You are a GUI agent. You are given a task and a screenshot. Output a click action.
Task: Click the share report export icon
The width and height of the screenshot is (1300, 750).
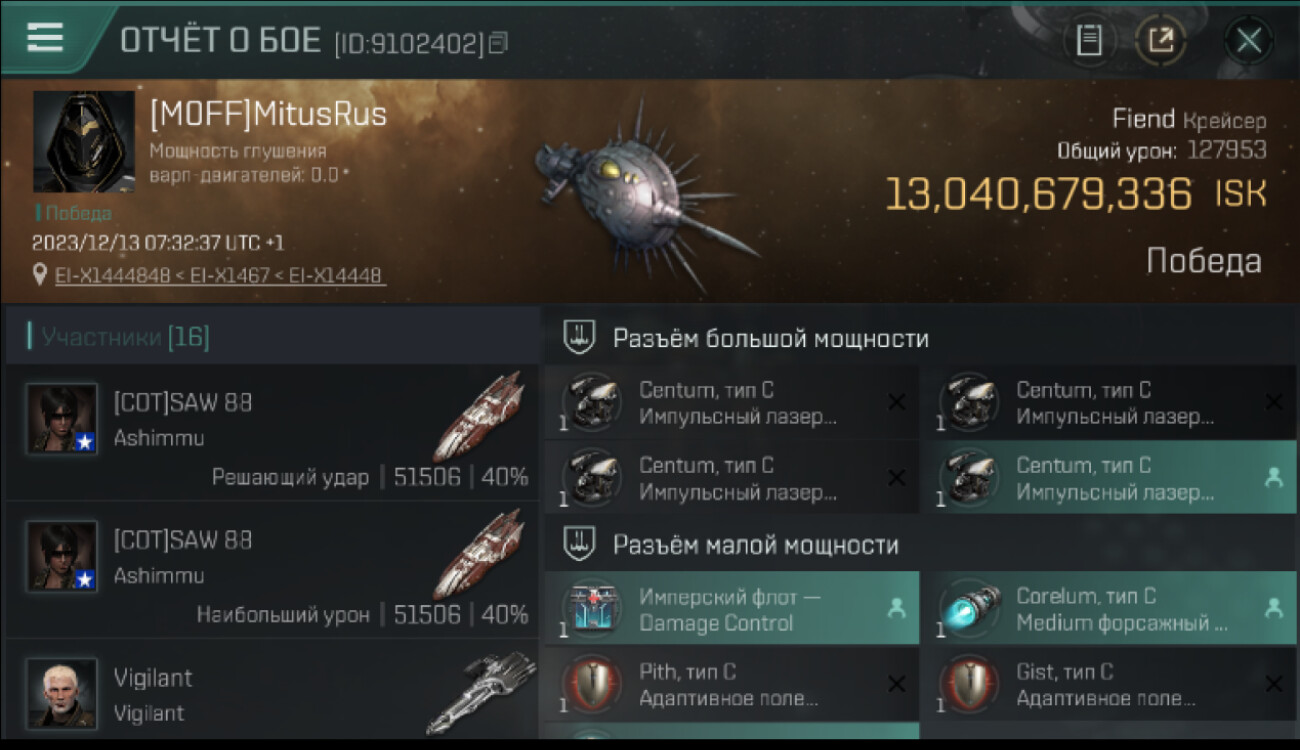click(1160, 41)
